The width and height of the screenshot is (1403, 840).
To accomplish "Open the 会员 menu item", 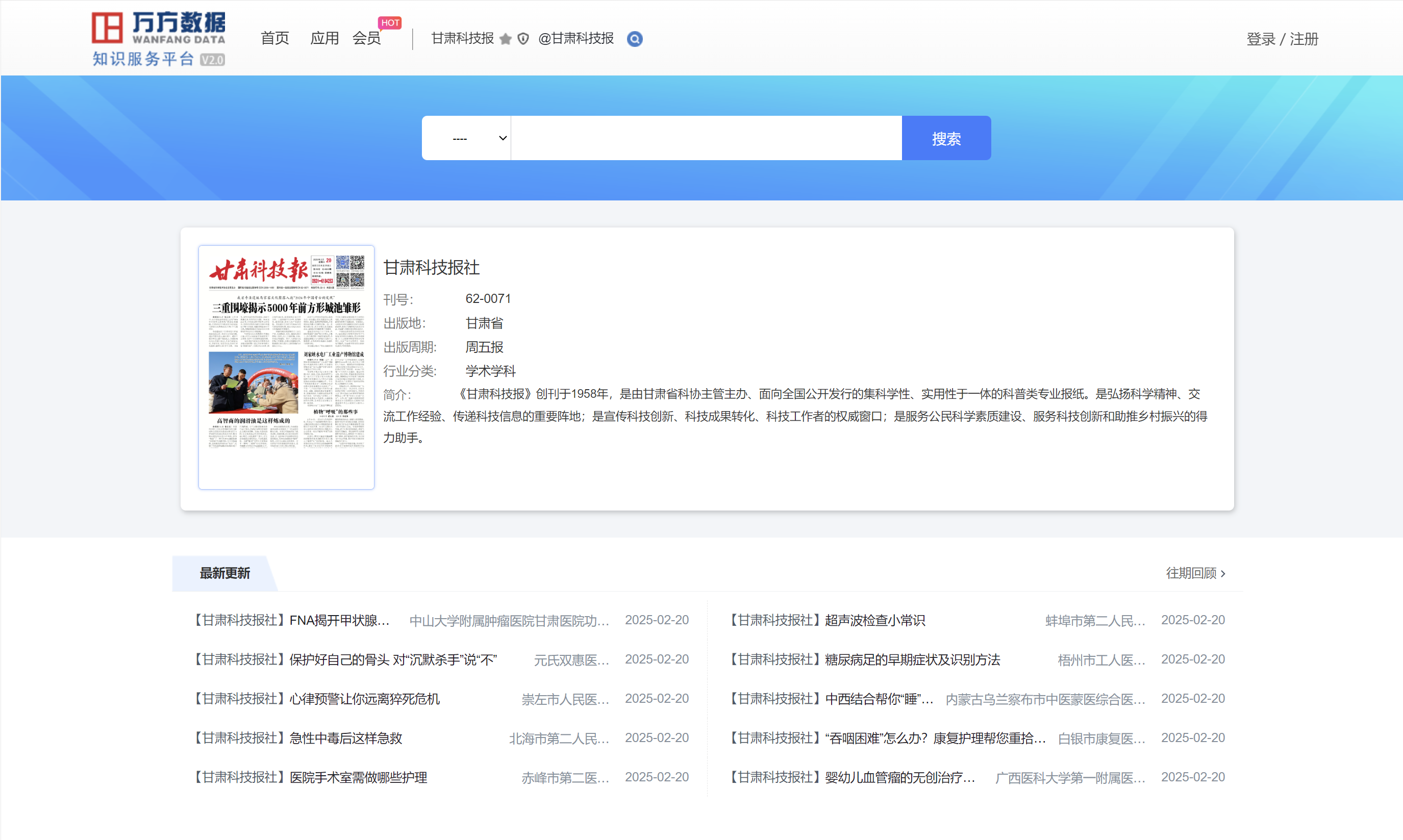I will (366, 38).
